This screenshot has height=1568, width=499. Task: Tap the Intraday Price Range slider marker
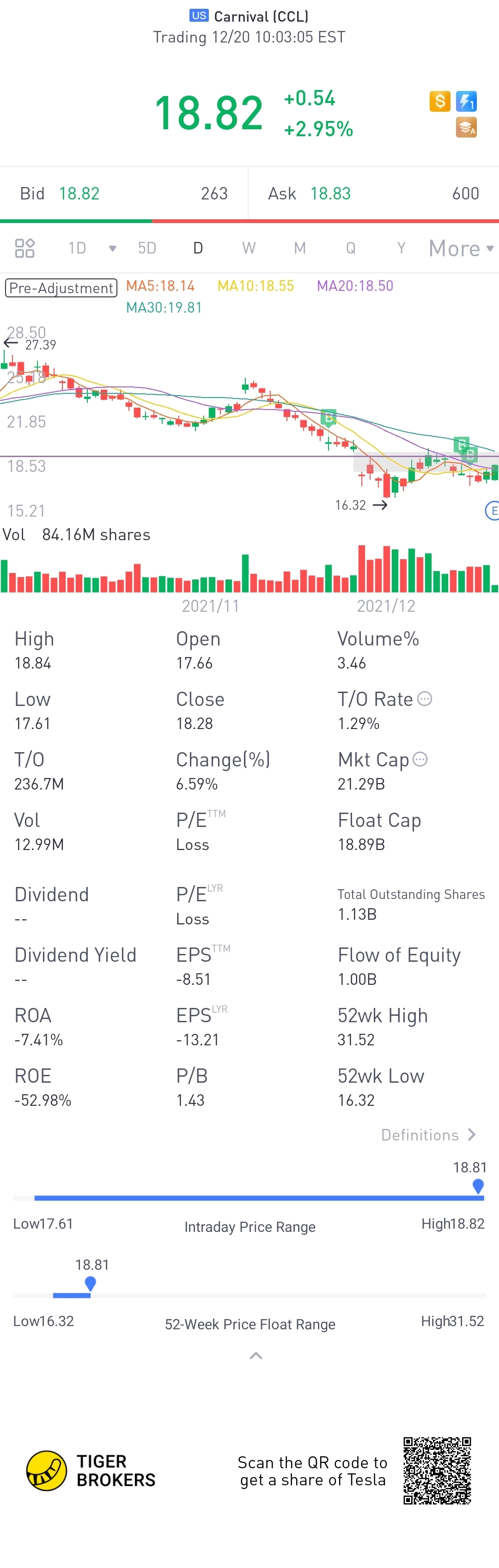[478, 1186]
